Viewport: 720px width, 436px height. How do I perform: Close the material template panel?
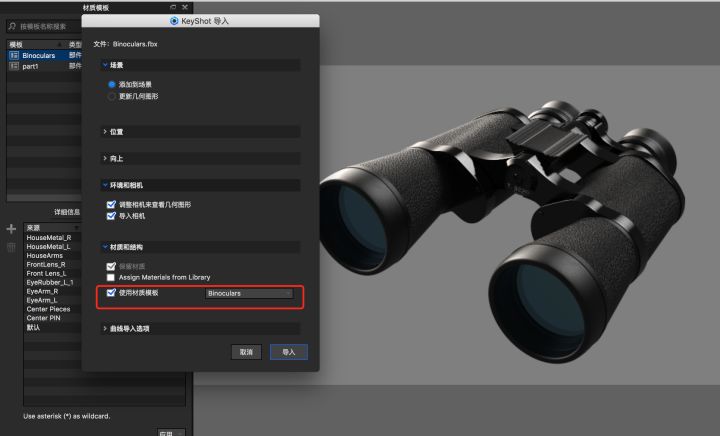click(x=185, y=7)
